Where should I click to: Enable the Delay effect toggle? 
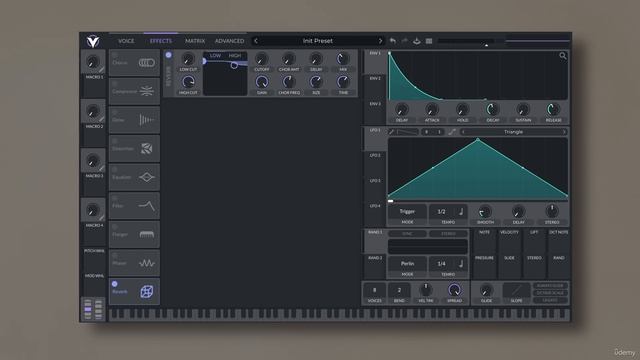[115, 112]
